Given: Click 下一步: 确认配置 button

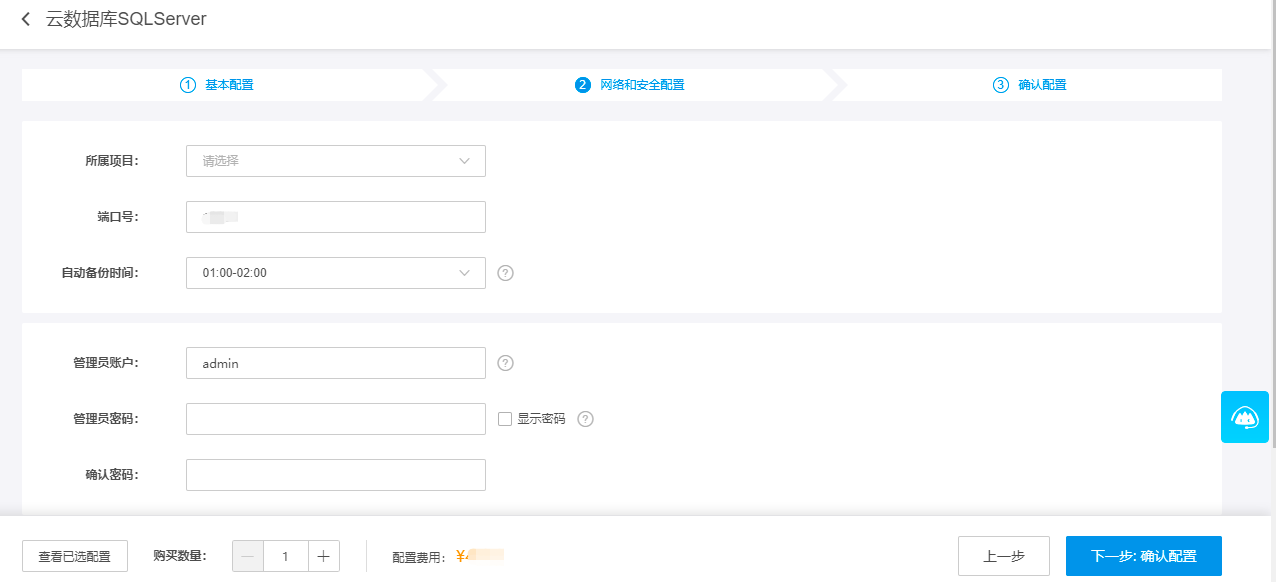Looking at the screenshot, I should (x=1143, y=556).
